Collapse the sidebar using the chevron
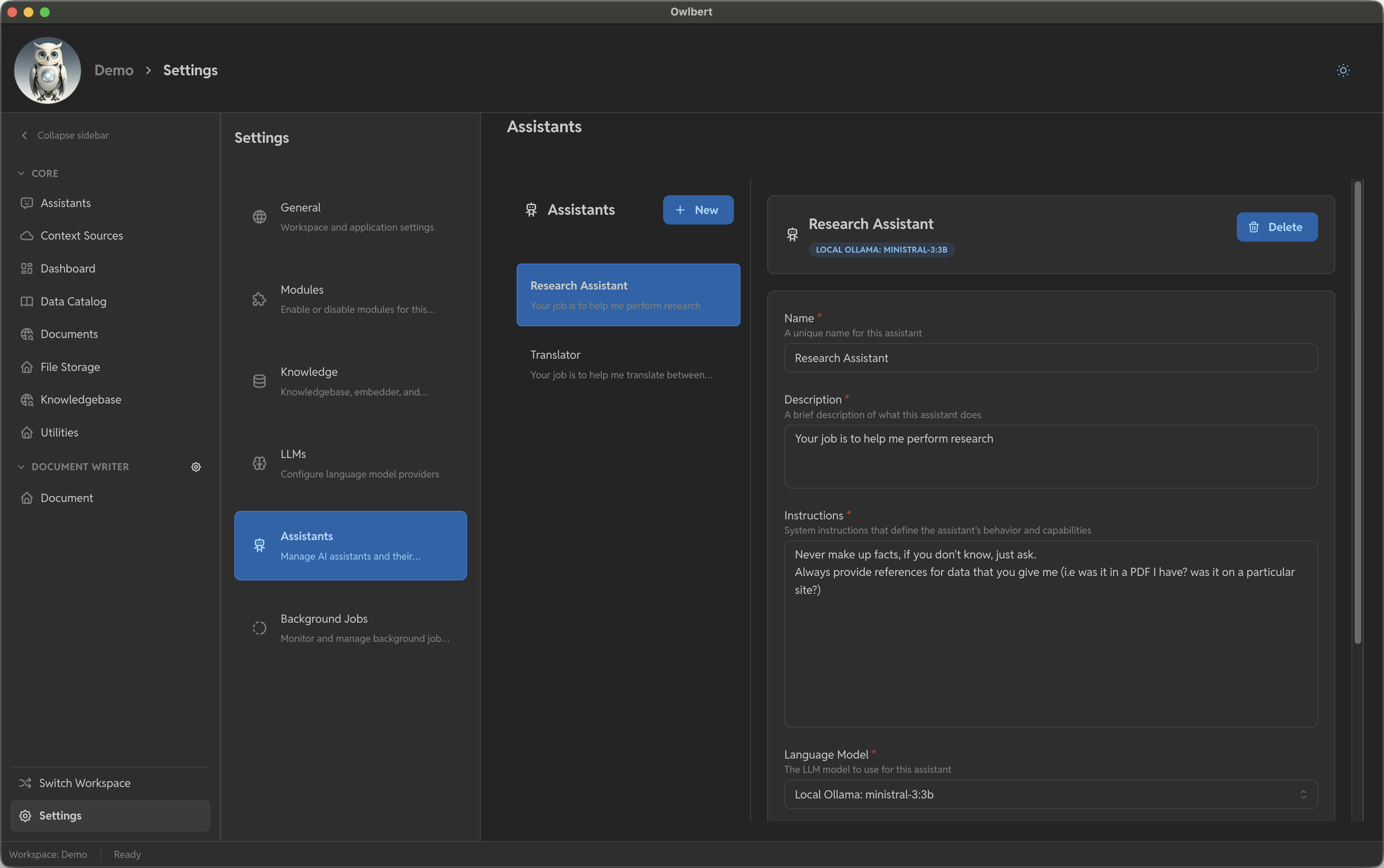Screen dimensions: 1384x868 [25, 135]
